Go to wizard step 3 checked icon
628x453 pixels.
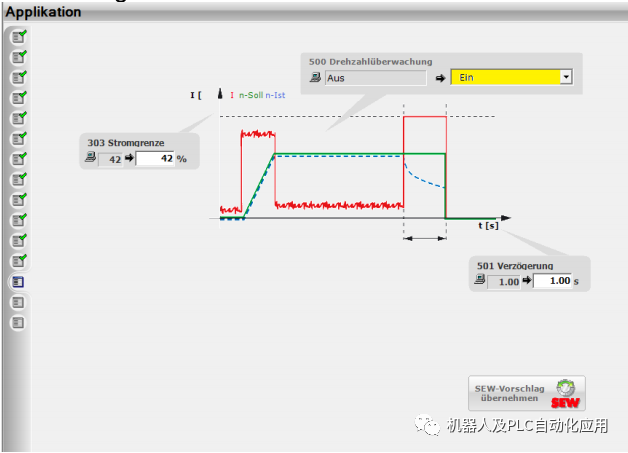click(x=18, y=78)
